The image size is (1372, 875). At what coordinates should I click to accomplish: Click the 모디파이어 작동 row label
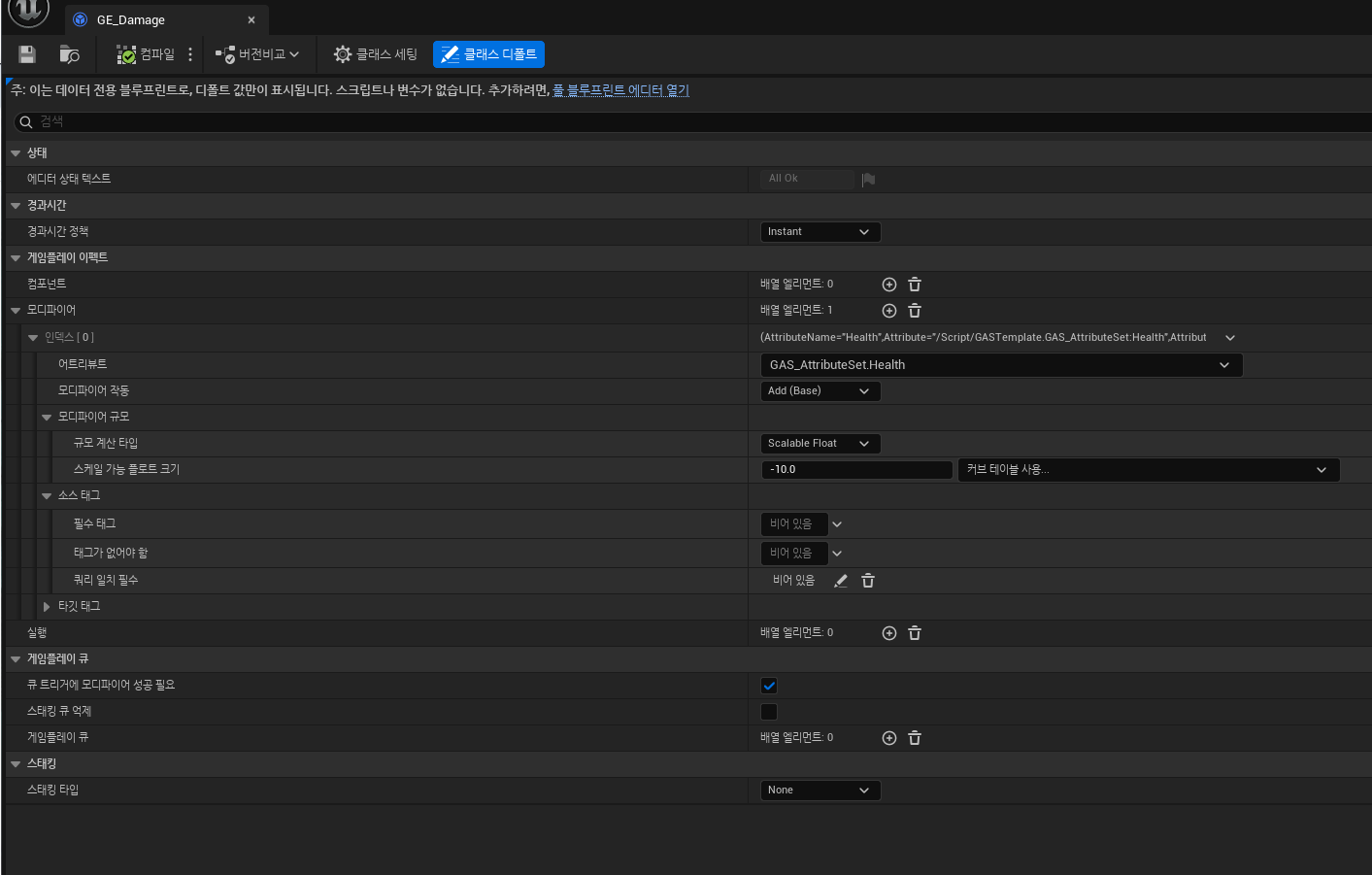click(93, 390)
